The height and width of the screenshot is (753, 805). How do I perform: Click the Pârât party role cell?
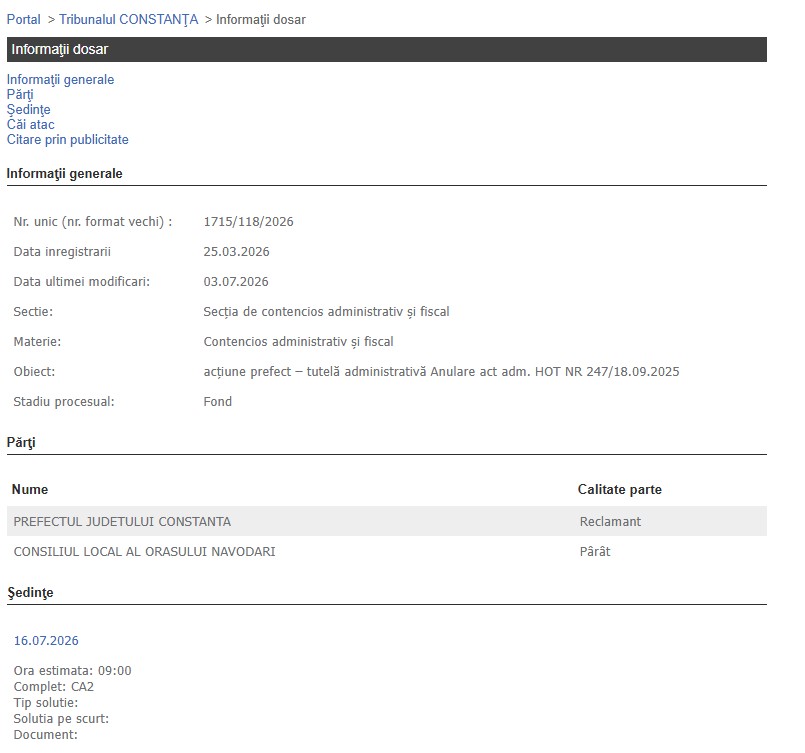[x=595, y=552]
